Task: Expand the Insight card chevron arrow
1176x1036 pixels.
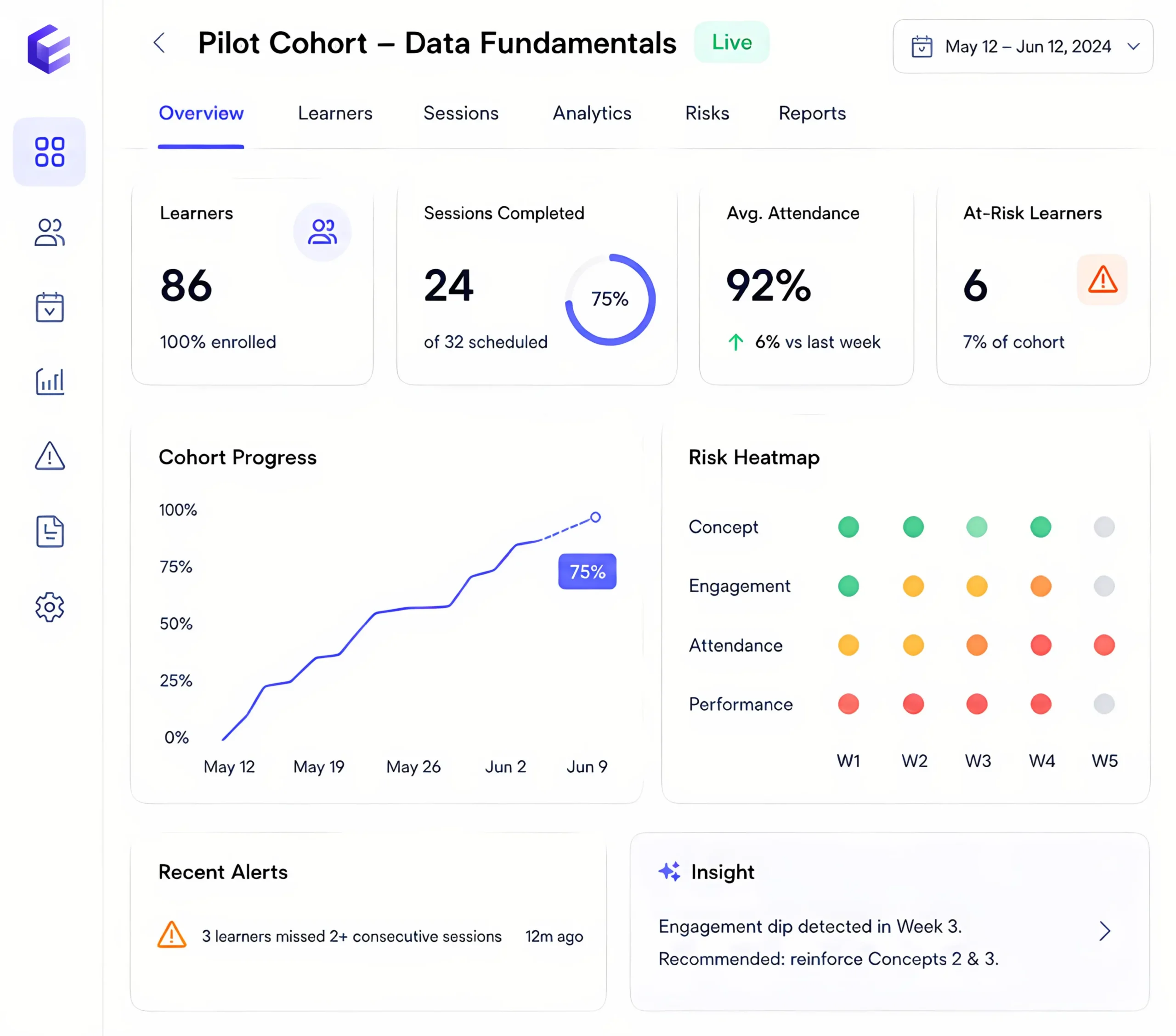Action: 1105,931
